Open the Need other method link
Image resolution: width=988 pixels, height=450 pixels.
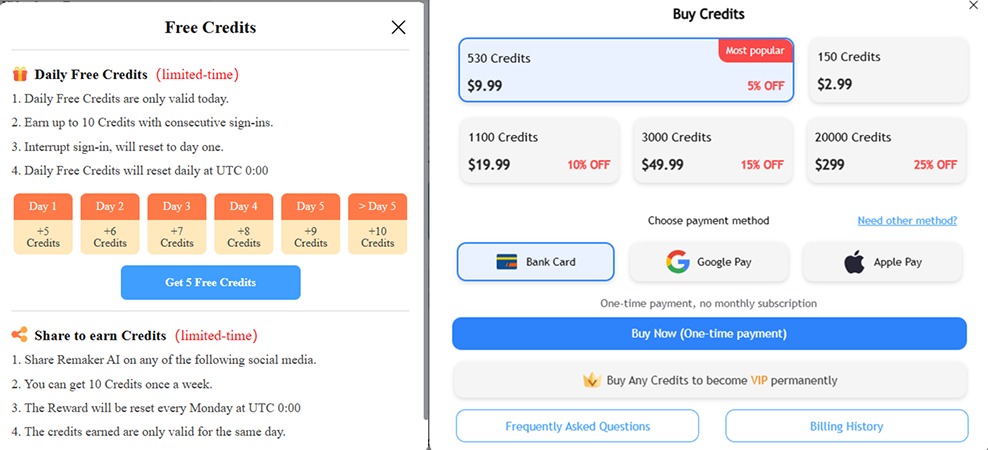(907, 220)
